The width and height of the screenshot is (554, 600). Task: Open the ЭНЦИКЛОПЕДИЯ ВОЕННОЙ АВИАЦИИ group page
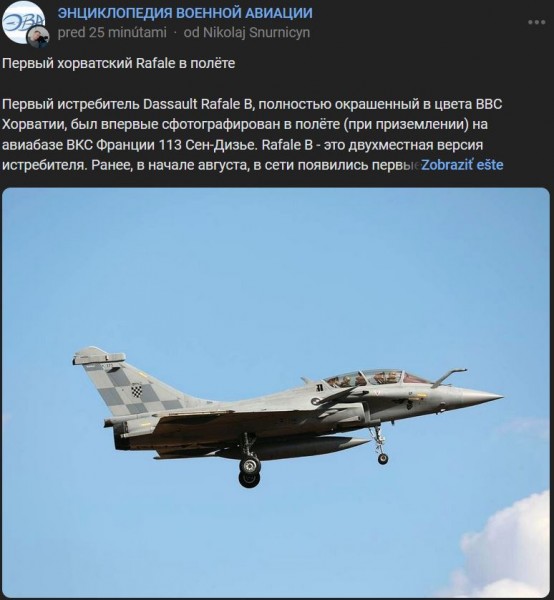tap(185, 13)
